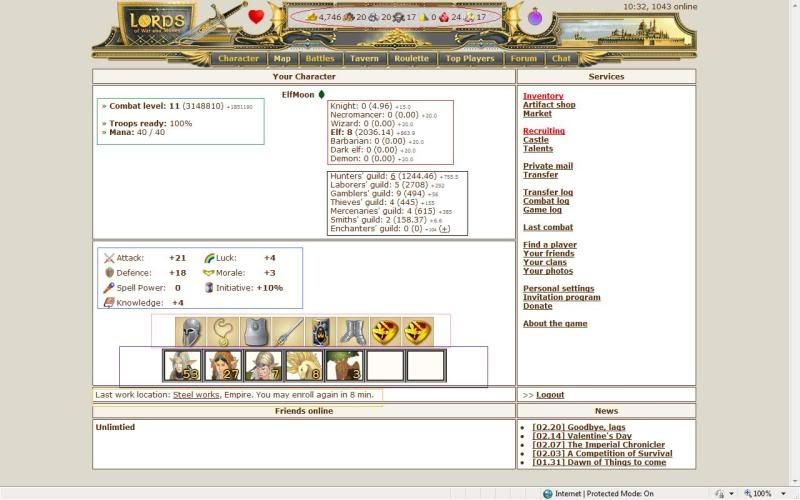Click the amulet necklace equipment icon
Image resolution: width=800 pixels, height=500 pixels.
point(222,332)
